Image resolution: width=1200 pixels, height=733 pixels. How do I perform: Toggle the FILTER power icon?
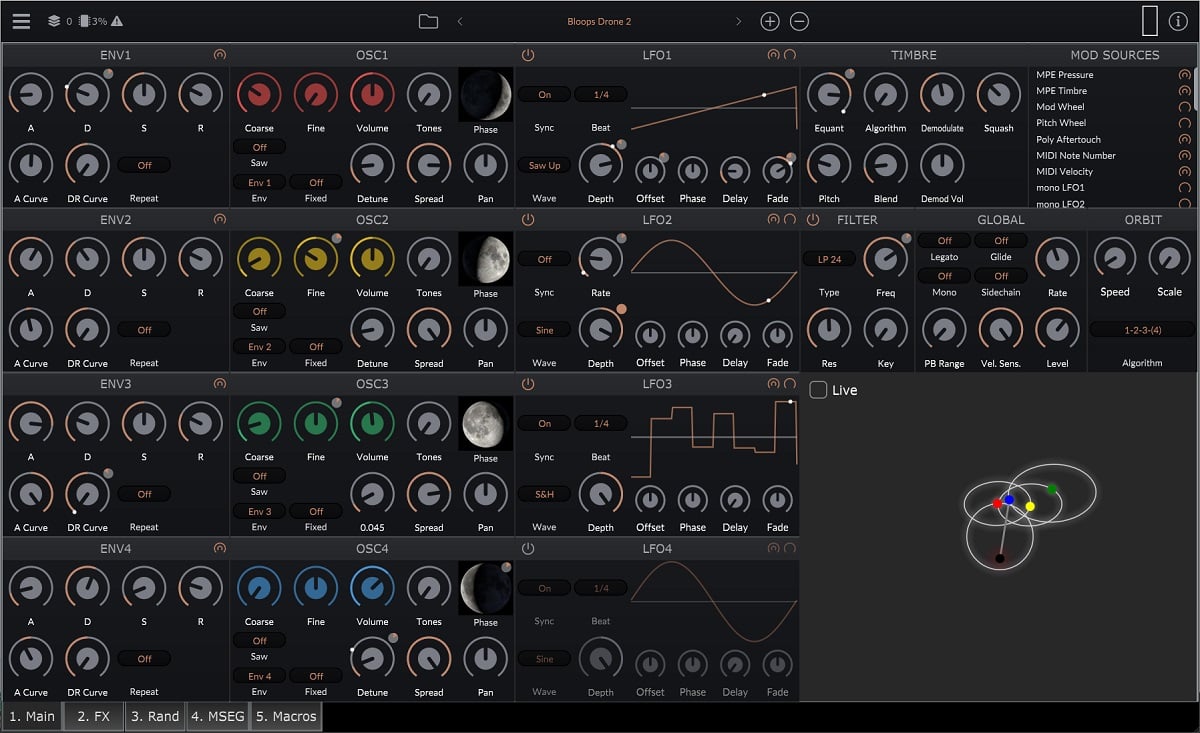812,219
